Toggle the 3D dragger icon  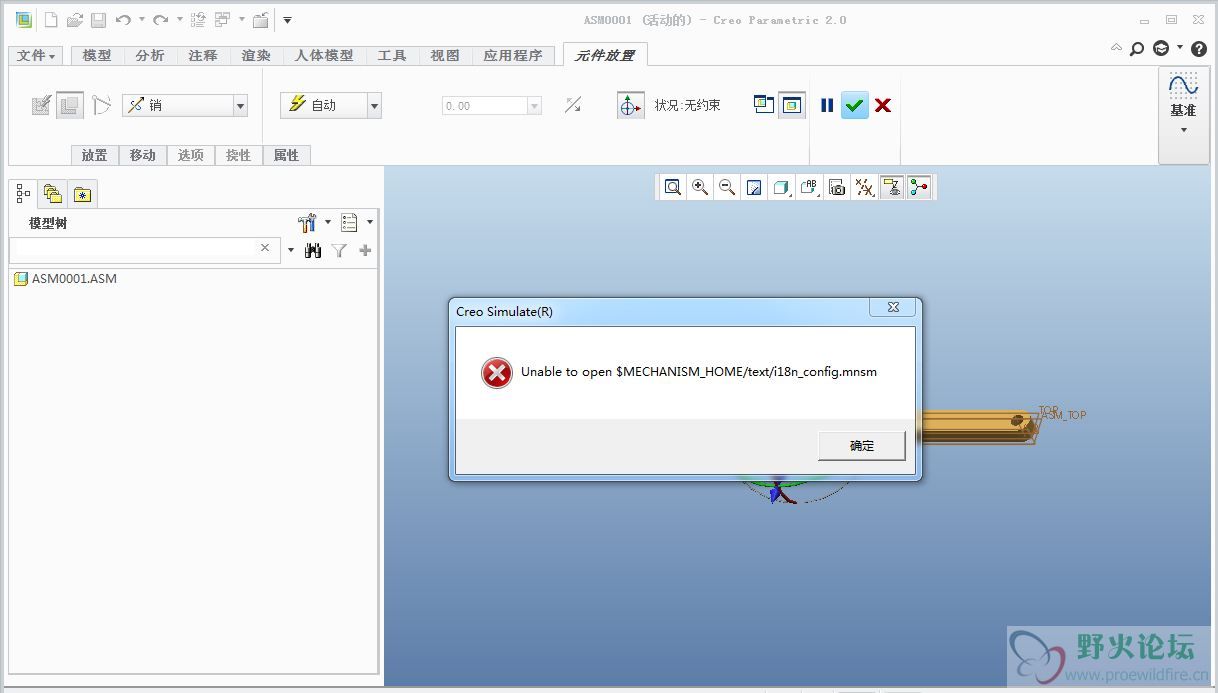[x=630, y=105]
